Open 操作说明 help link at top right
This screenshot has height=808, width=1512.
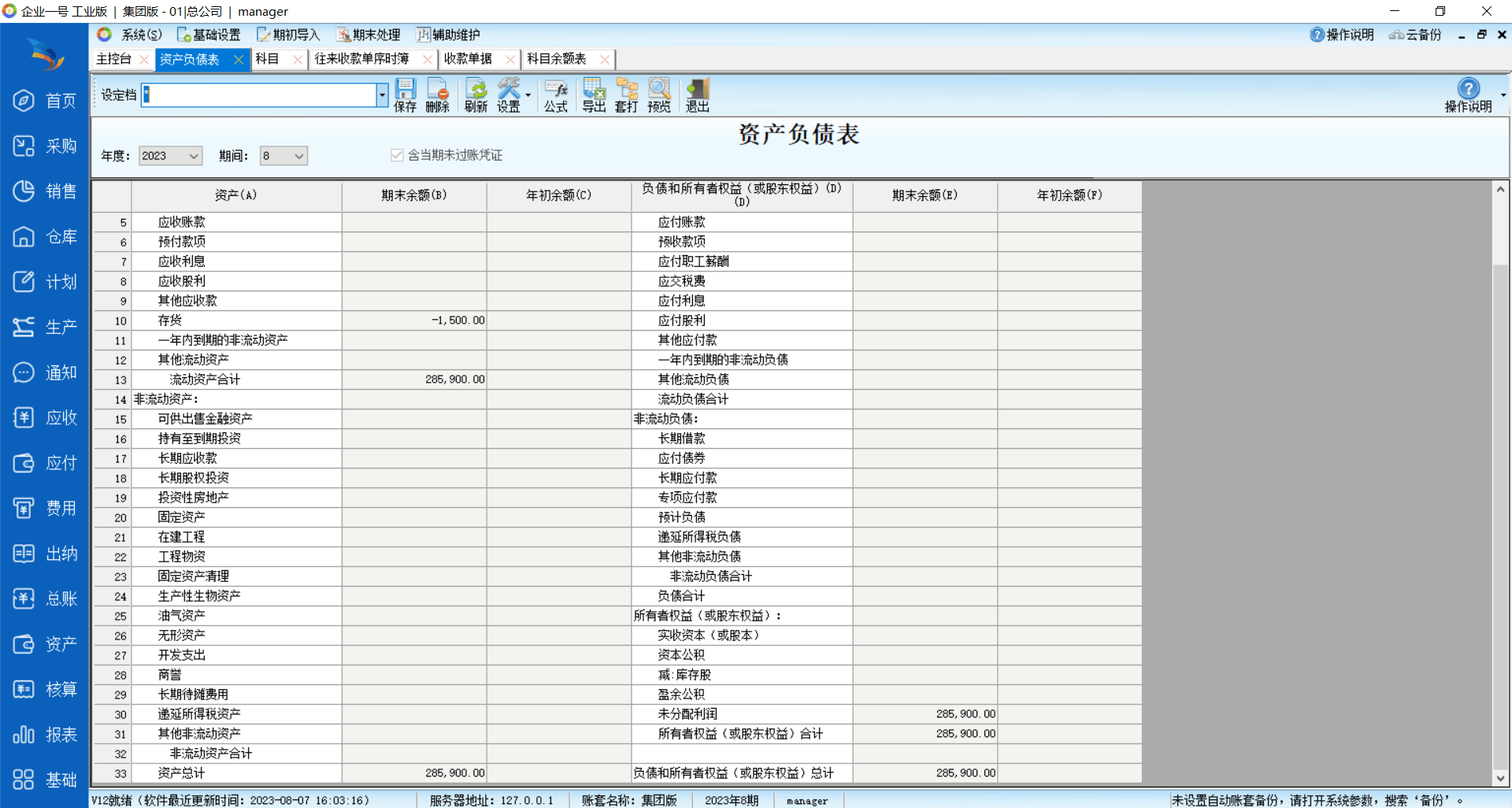(1342, 35)
